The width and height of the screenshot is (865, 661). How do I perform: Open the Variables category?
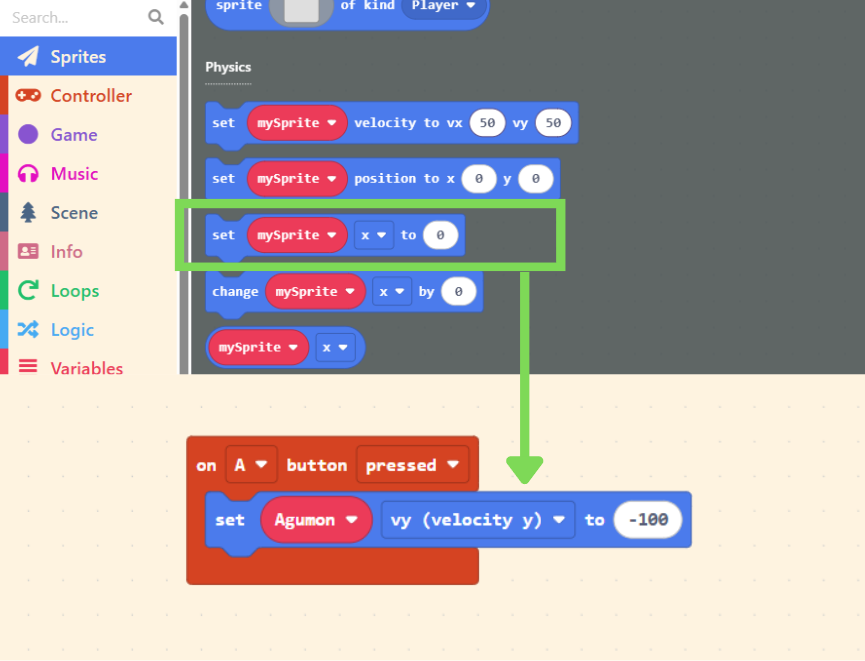86,368
